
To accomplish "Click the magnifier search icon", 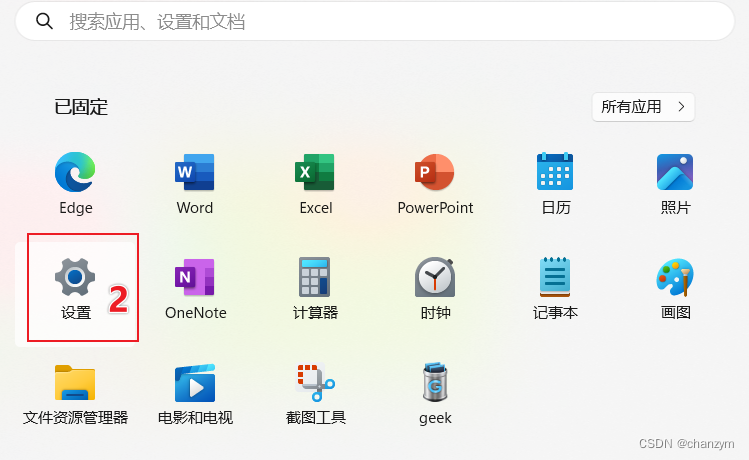I will pyautogui.click(x=44, y=21).
